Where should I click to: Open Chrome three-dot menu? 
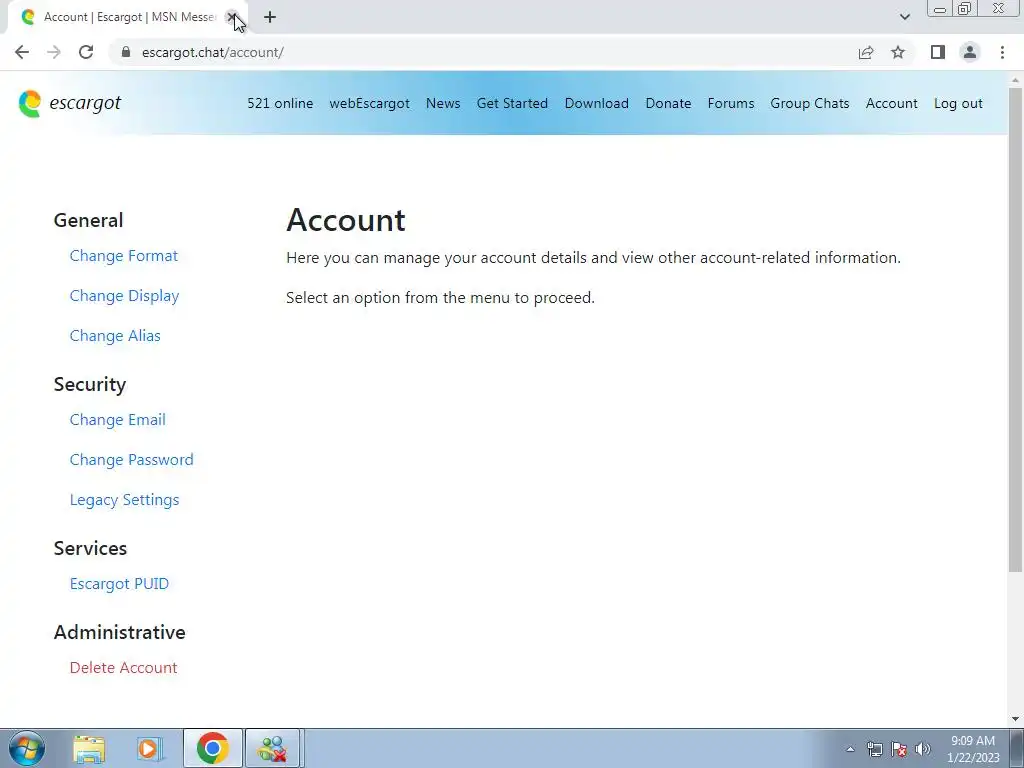[1002, 52]
